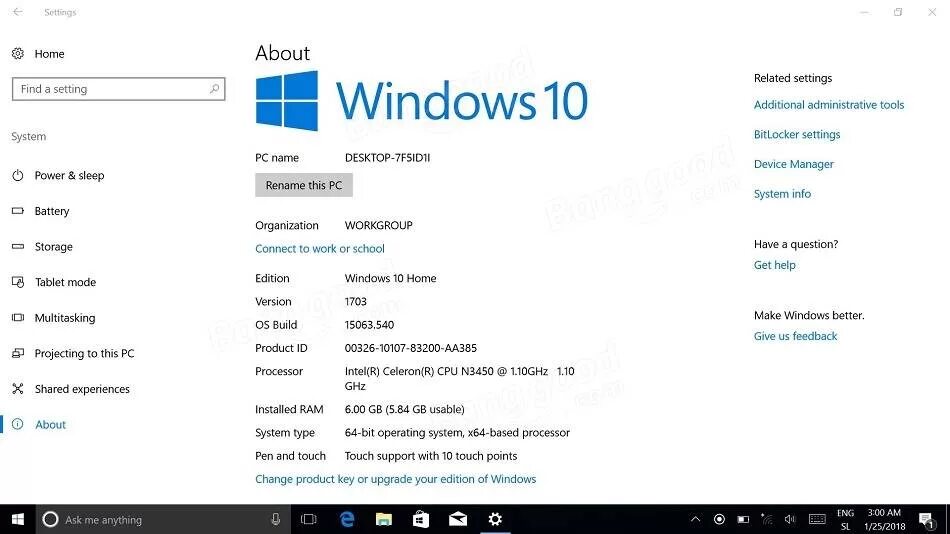Open Device Manager link
The height and width of the screenshot is (534, 950).
click(794, 164)
